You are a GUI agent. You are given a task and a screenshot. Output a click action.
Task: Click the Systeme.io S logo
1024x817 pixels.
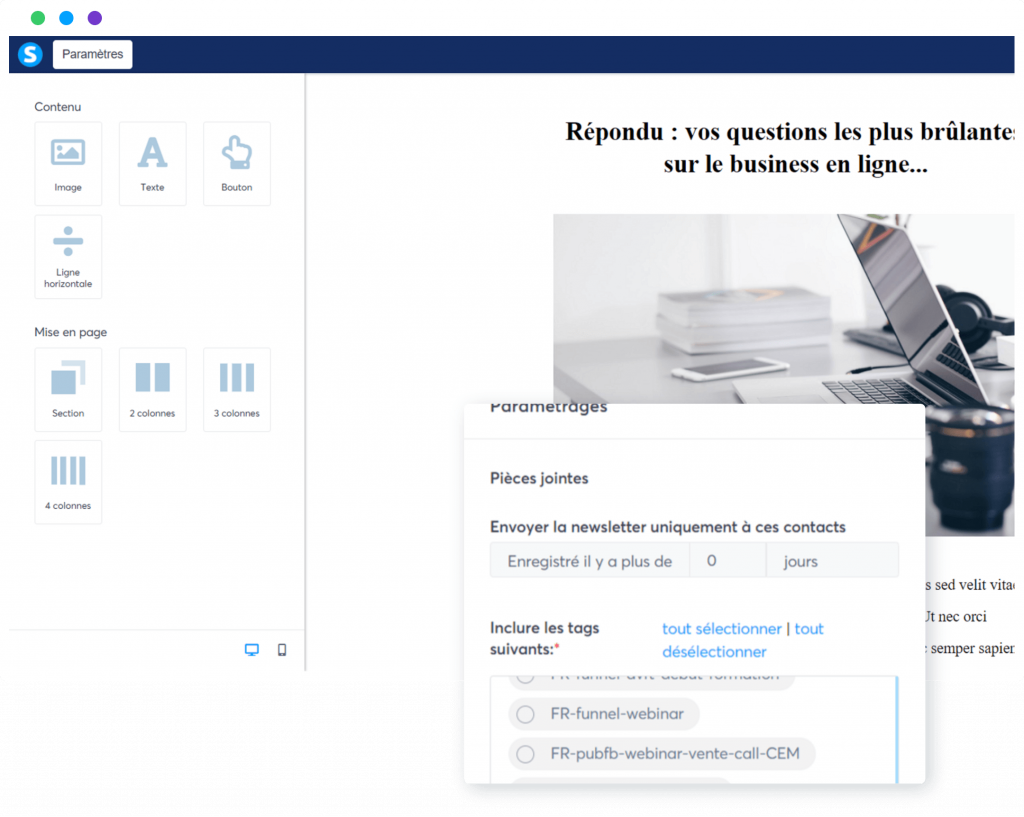point(30,54)
